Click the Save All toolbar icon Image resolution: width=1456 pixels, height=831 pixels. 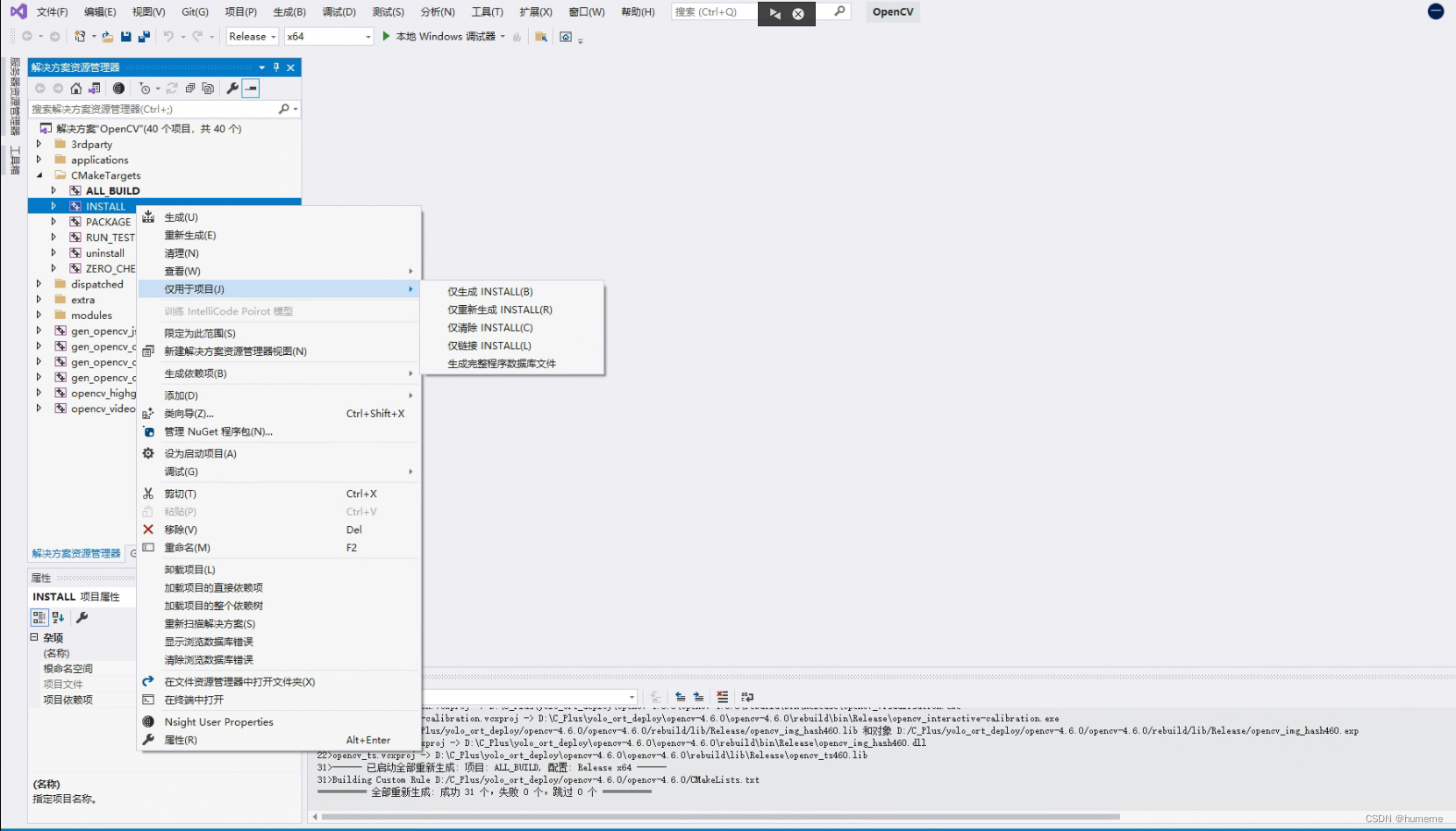144,36
